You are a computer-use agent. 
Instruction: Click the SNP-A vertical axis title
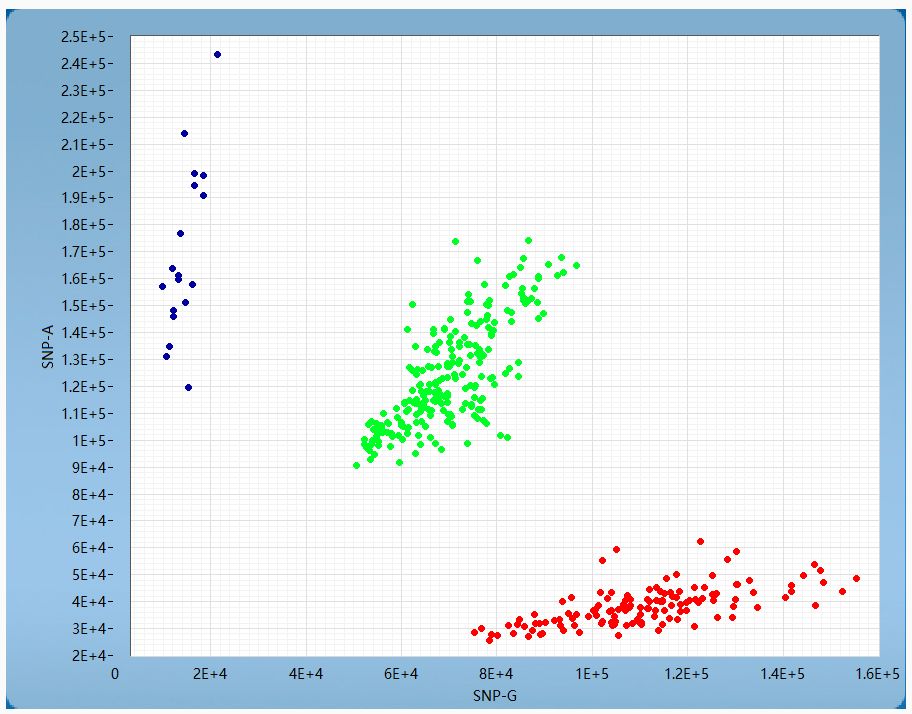point(47,345)
